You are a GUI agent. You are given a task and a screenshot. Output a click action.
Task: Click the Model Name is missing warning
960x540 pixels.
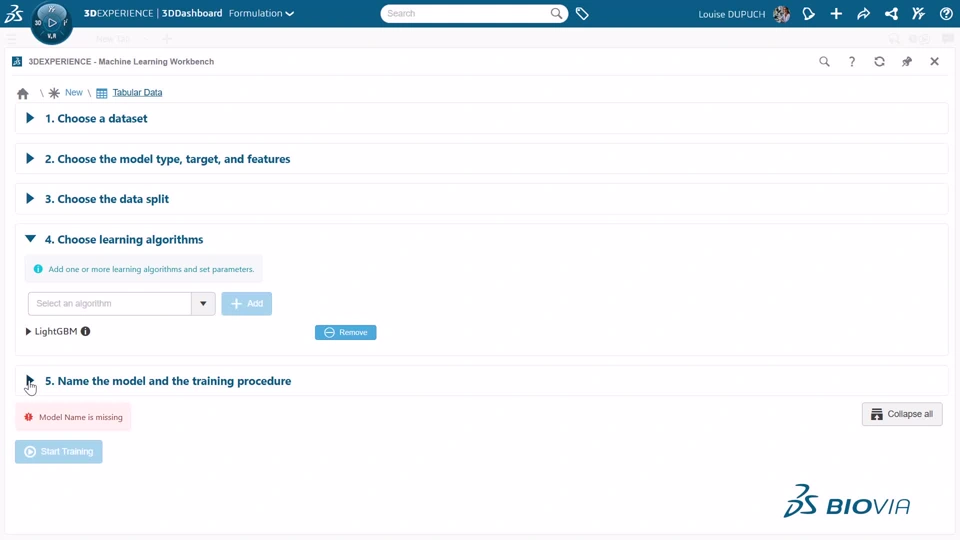[x=73, y=417]
